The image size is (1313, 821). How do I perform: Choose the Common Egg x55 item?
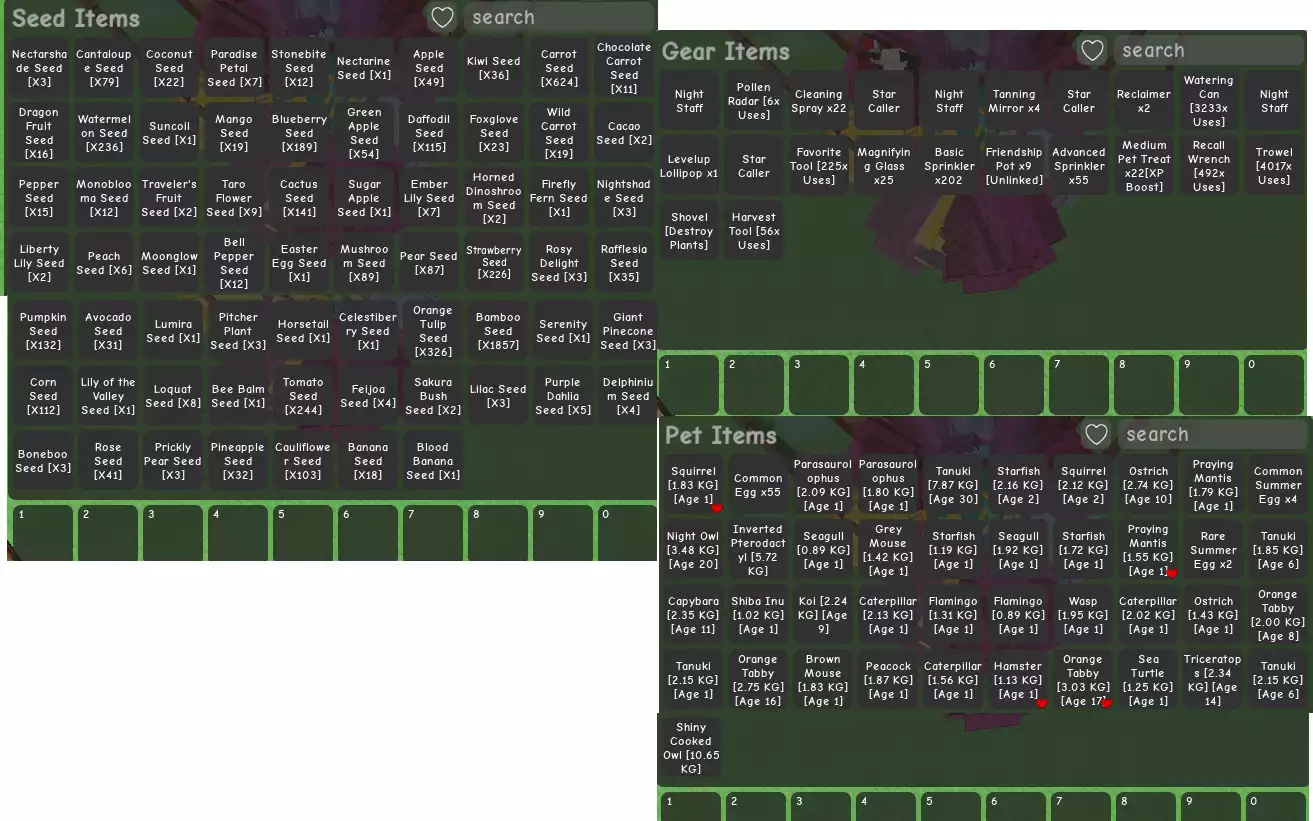coord(758,485)
